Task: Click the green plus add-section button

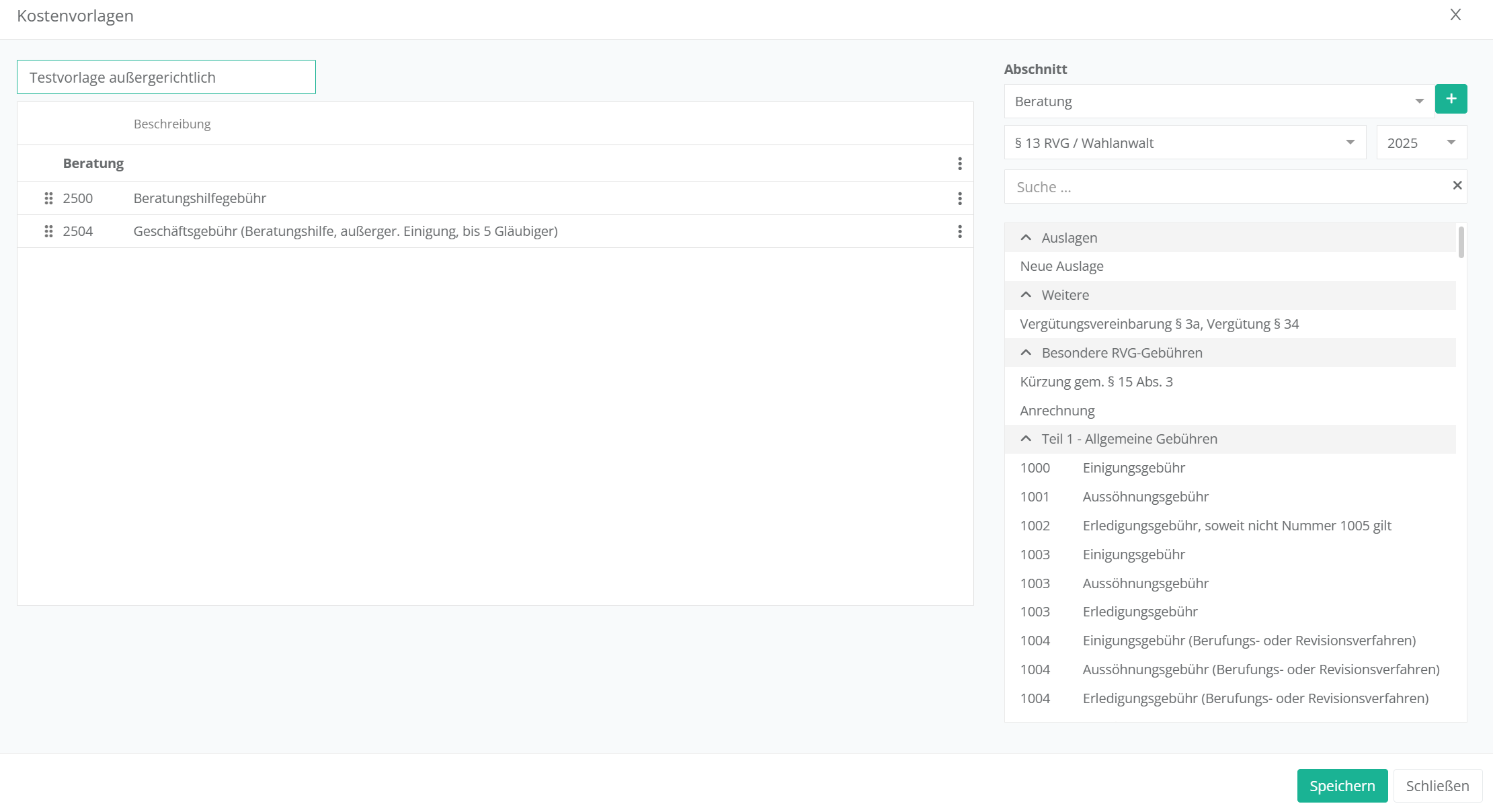Action: [x=1451, y=99]
